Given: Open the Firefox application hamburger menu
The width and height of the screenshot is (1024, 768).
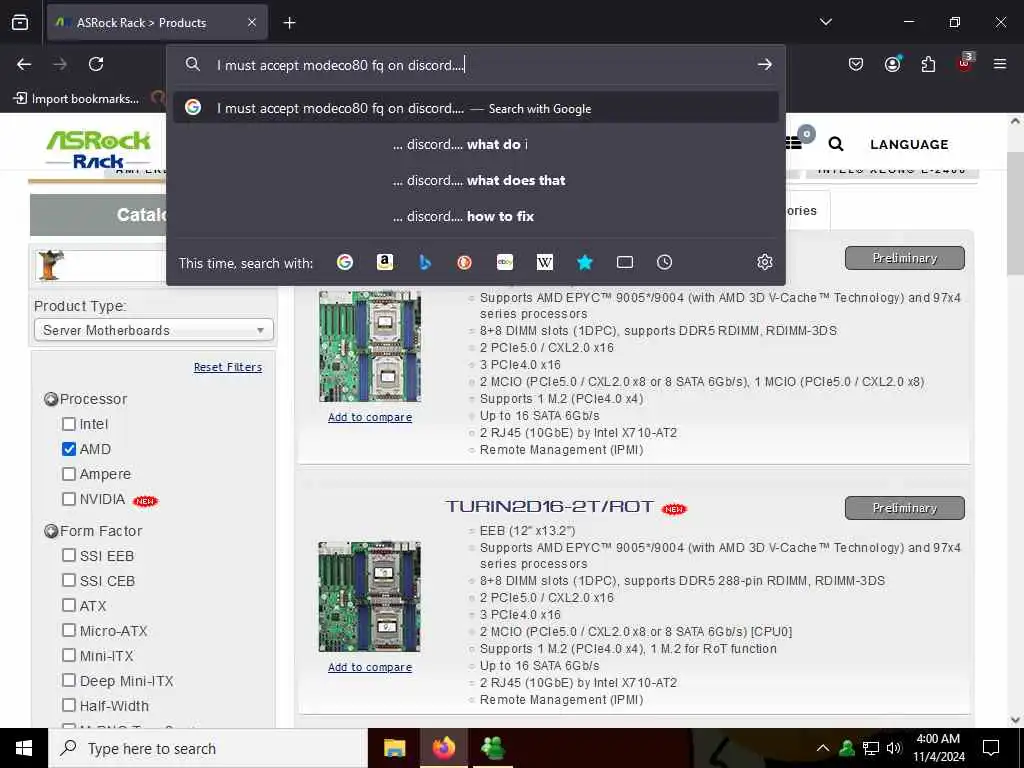Looking at the screenshot, I should click(x=1000, y=64).
